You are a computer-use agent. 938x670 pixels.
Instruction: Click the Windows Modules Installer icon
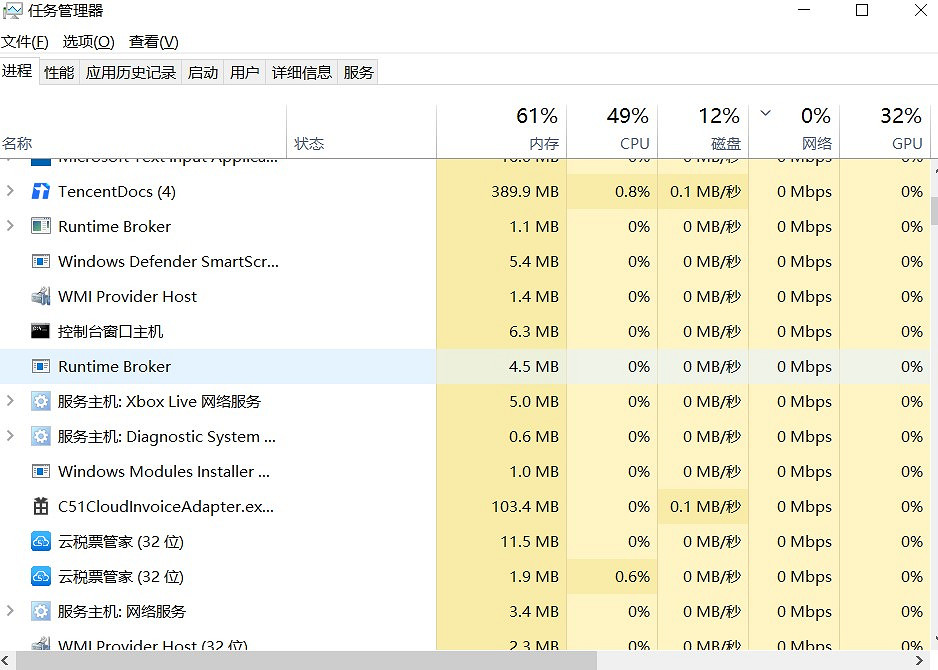coord(41,471)
